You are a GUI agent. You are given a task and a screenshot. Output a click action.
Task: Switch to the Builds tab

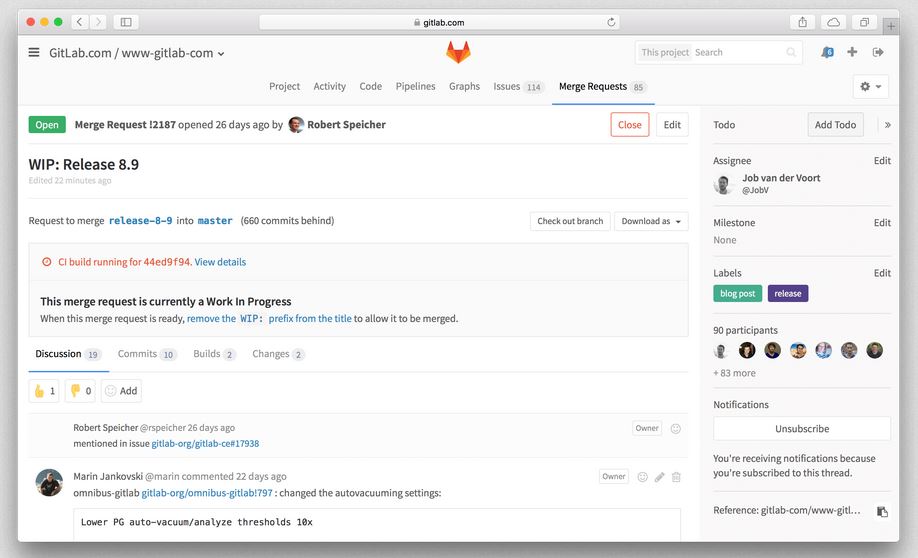coord(214,354)
